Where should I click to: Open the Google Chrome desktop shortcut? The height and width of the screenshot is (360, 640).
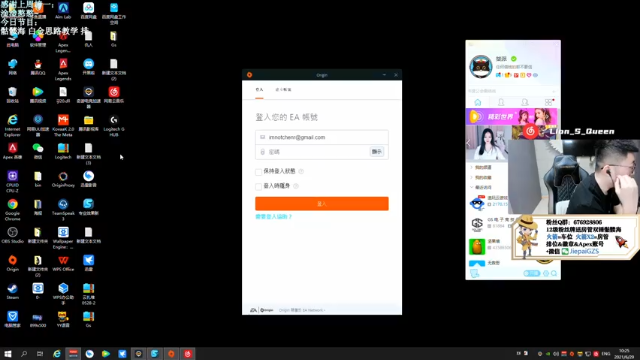(13, 210)
